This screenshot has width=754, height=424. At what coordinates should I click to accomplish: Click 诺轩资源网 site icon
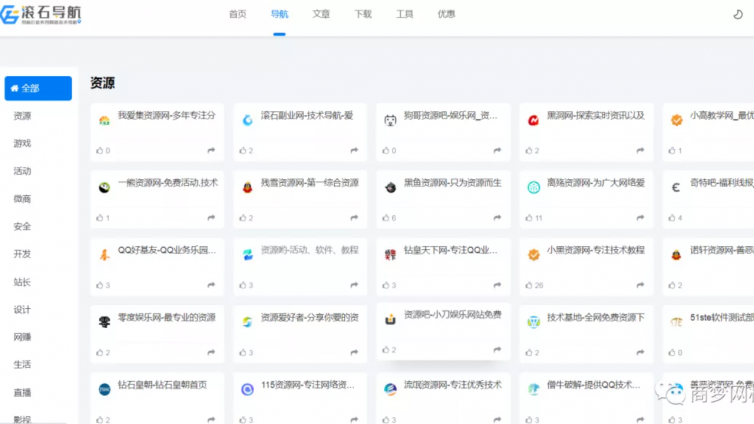(x=676, y=255)
